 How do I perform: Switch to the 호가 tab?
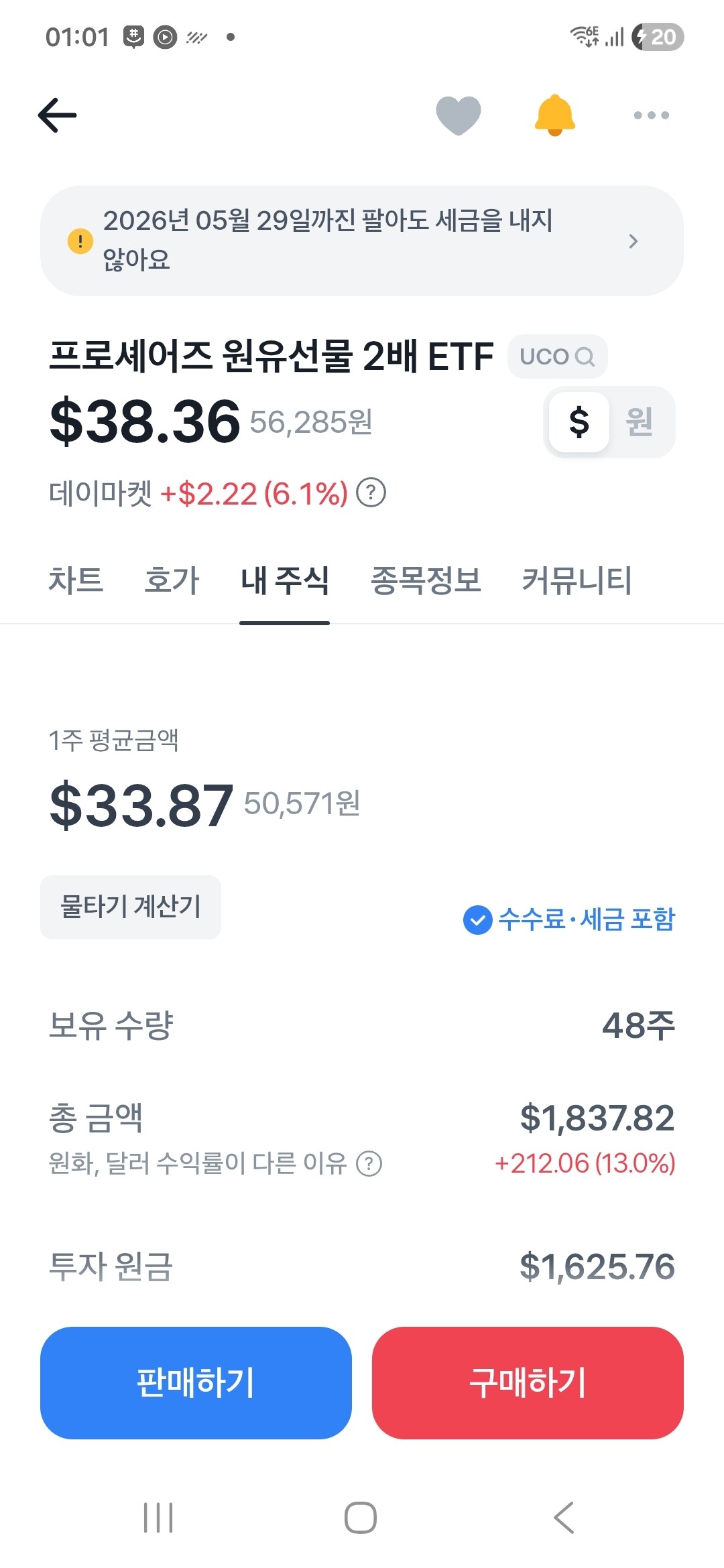tap(172, 580)
